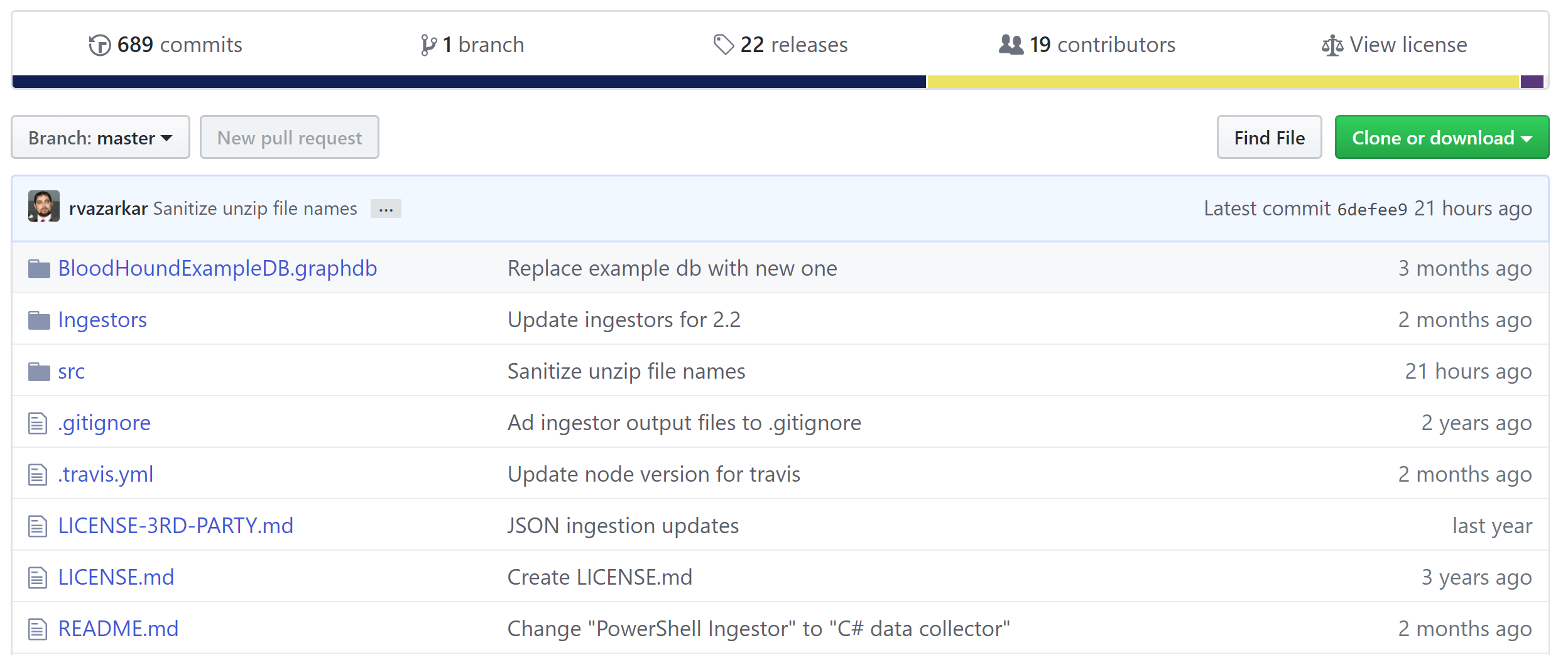Click '21 hours ago' timestamp in src row
The image size is (1568, 655).
pyautogui.click(x=1469, y=371)
